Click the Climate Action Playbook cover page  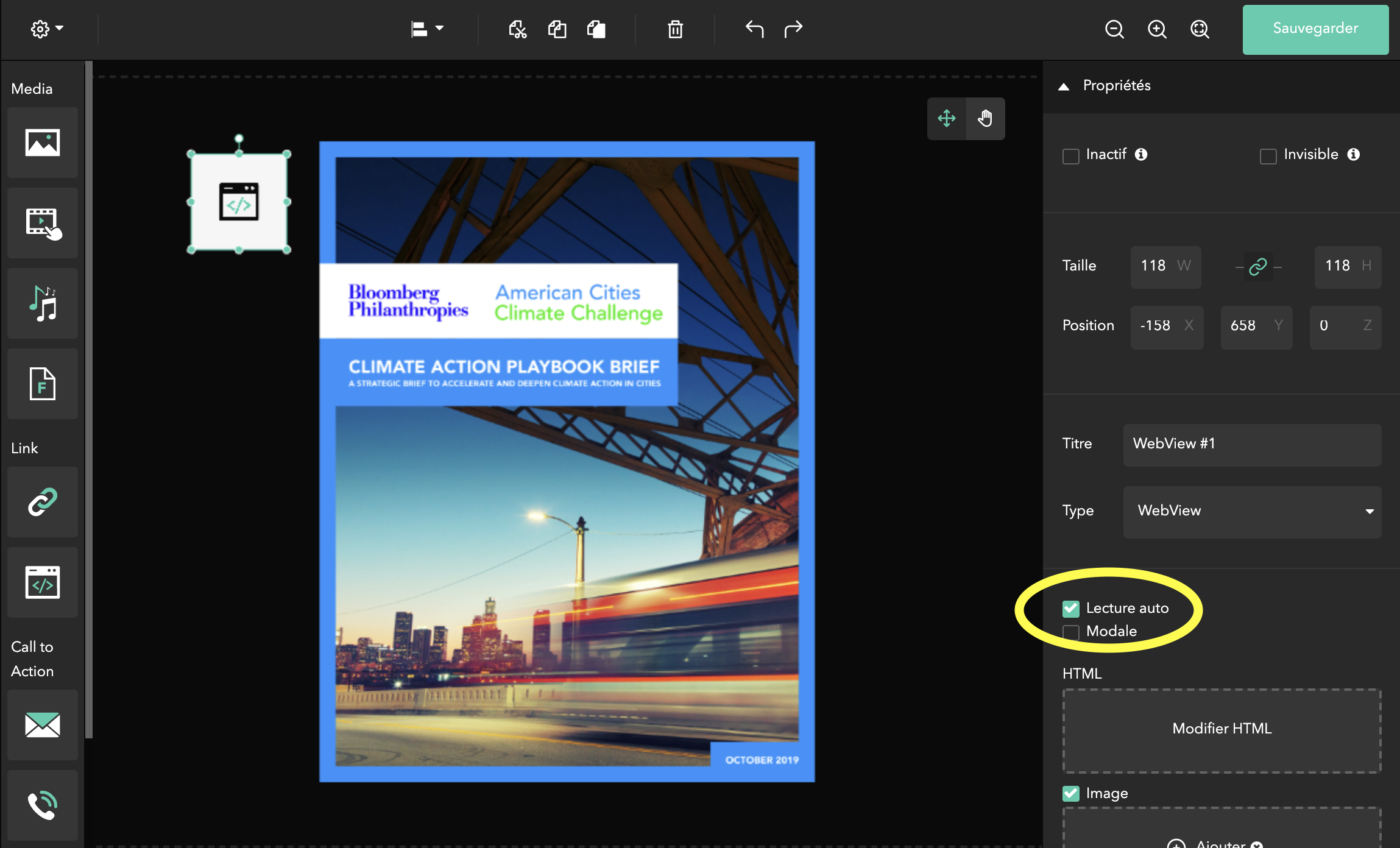point(567,461)
